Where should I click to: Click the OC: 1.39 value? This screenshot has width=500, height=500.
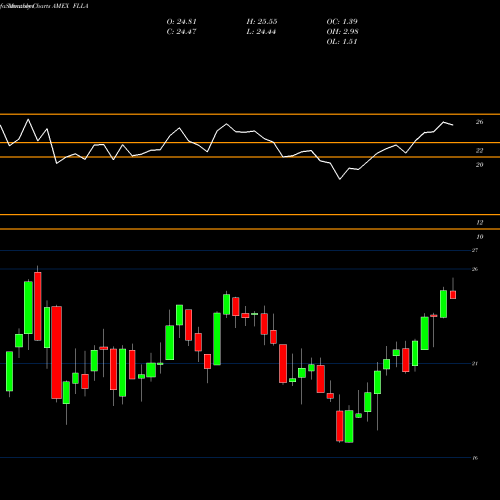342,22
